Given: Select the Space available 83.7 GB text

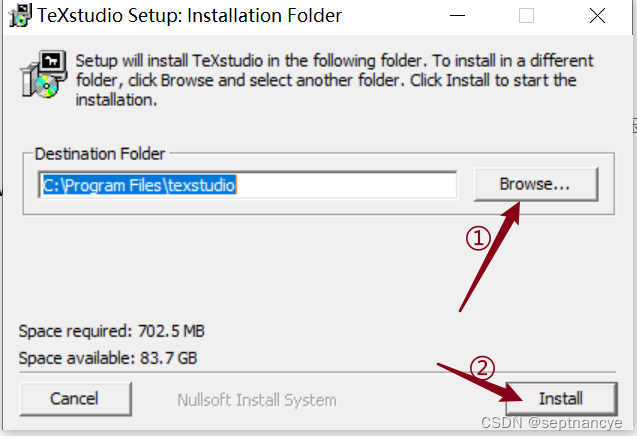Looking at the screenshot, I should tap(108, 358).
